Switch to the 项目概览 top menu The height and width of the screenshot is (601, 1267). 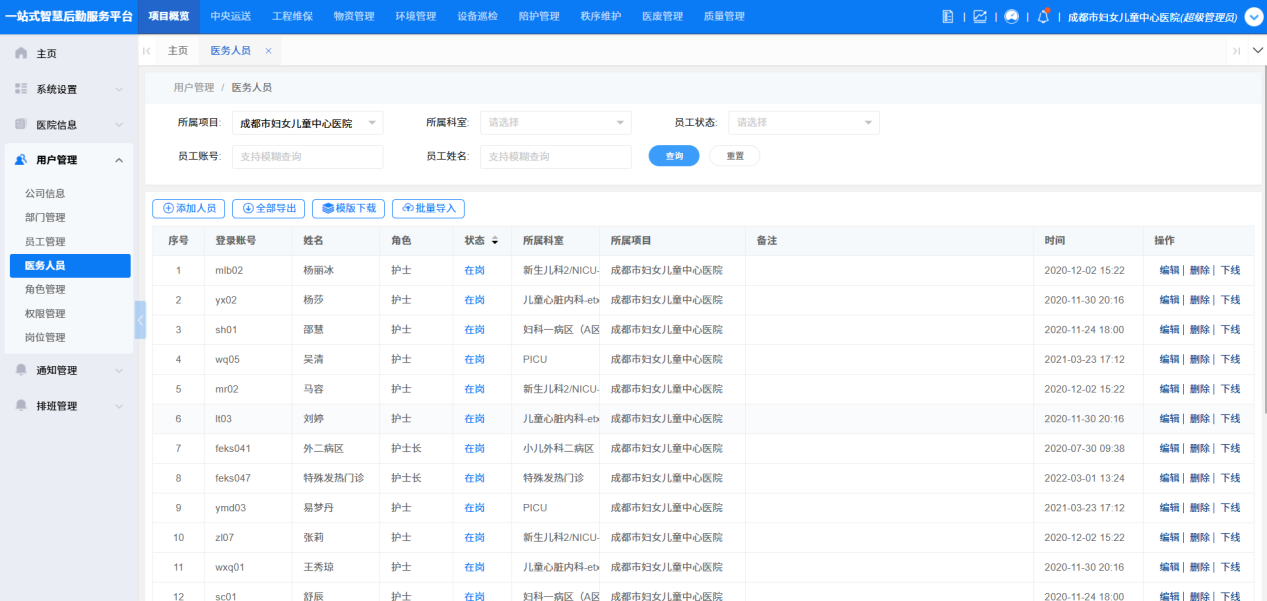point(168,17)
